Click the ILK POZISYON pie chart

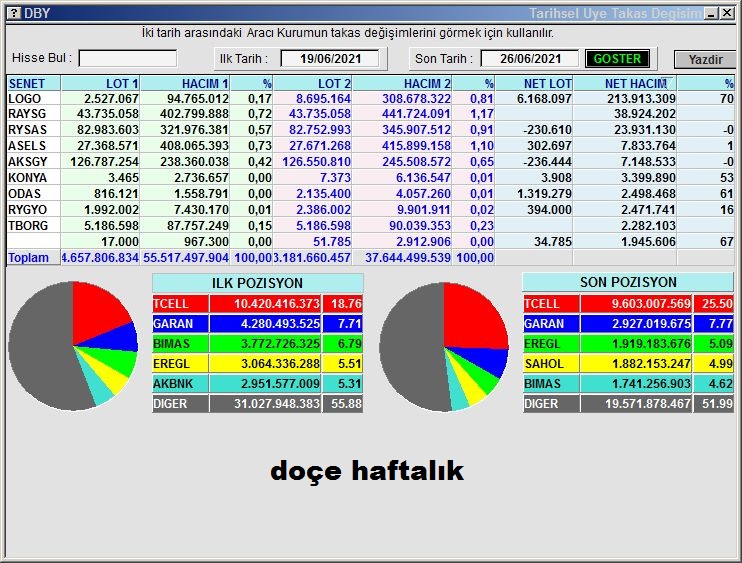point(73,346)
